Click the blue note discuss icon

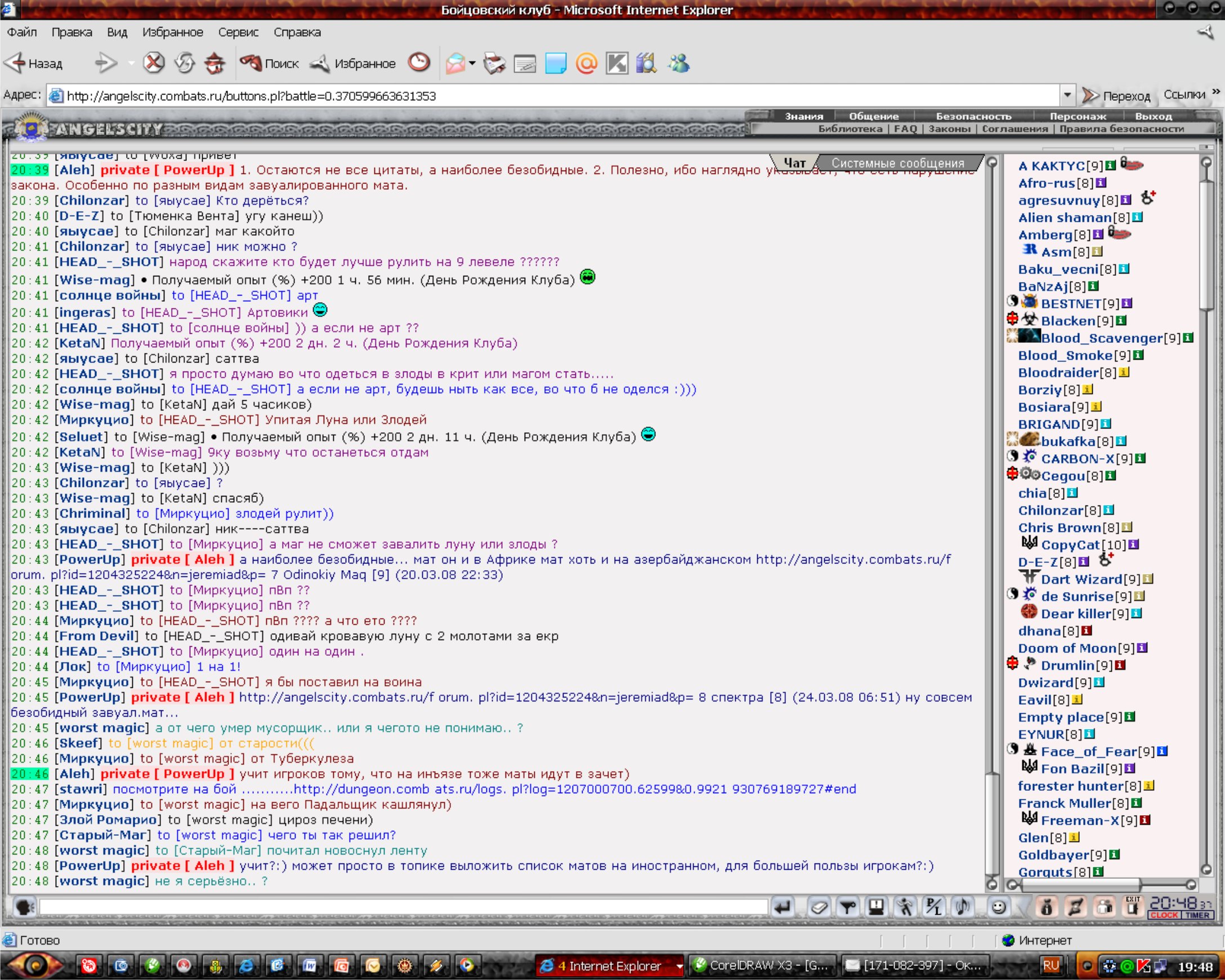[556, 63]
